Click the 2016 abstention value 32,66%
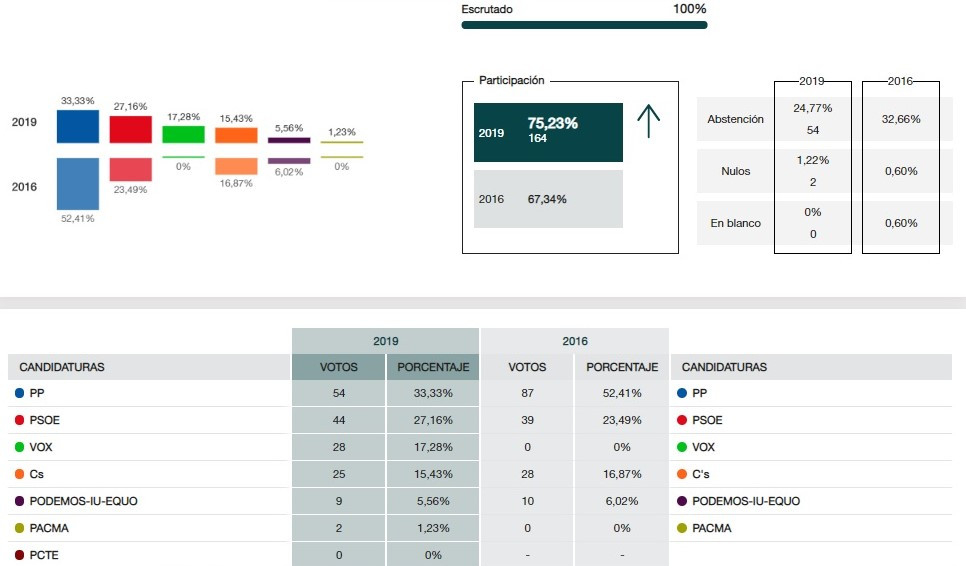This screenshot has height=566, width=966. (901, 119)
